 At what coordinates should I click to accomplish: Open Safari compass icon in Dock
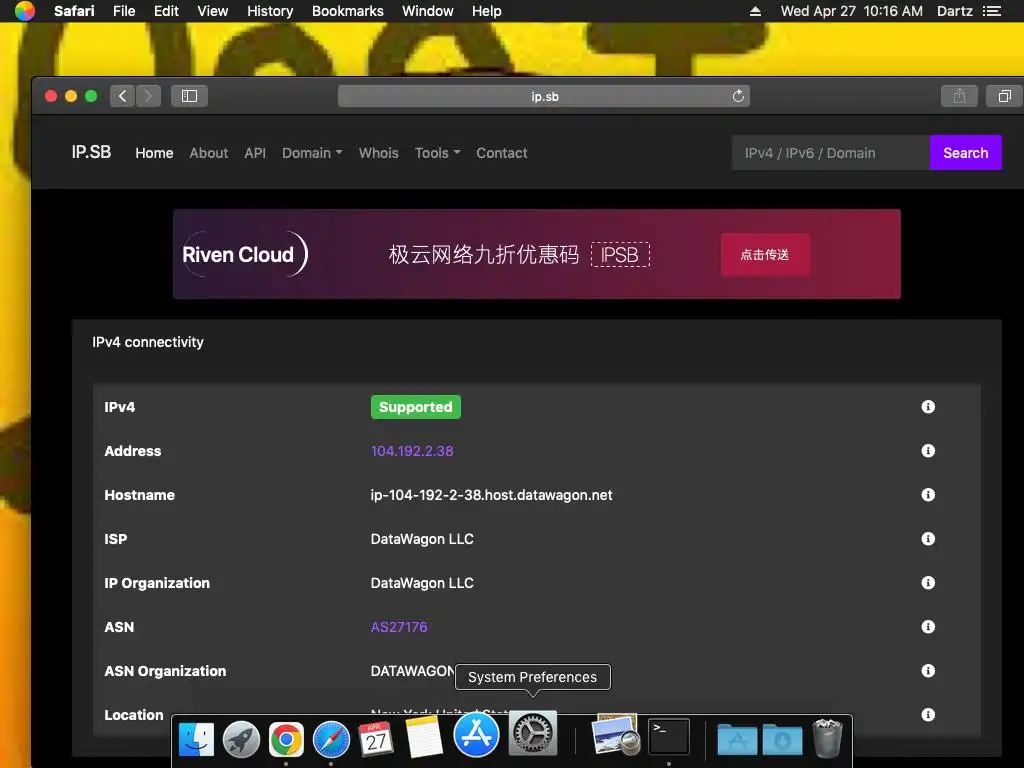331,739
